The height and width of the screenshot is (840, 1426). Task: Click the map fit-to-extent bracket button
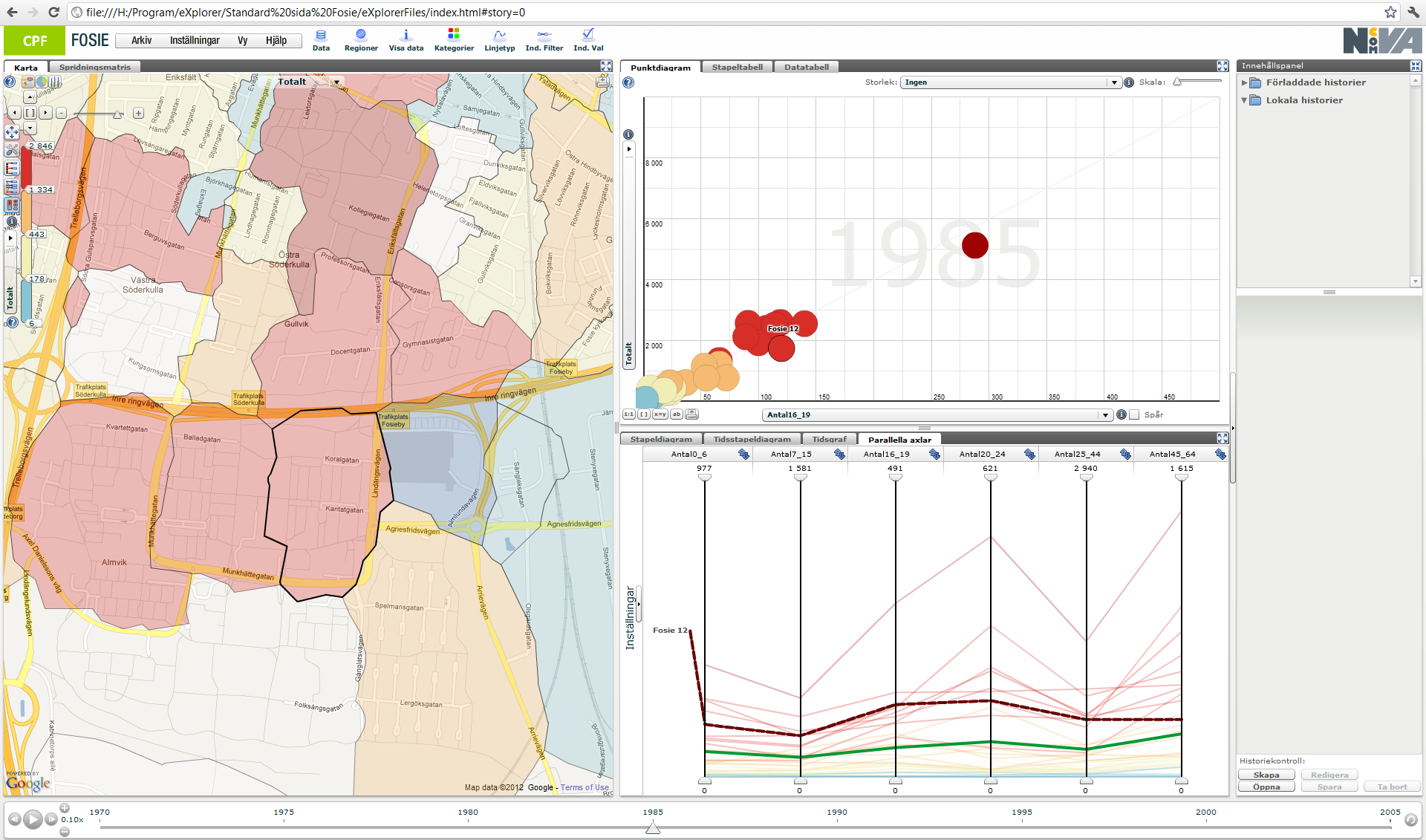pos(30,113)
